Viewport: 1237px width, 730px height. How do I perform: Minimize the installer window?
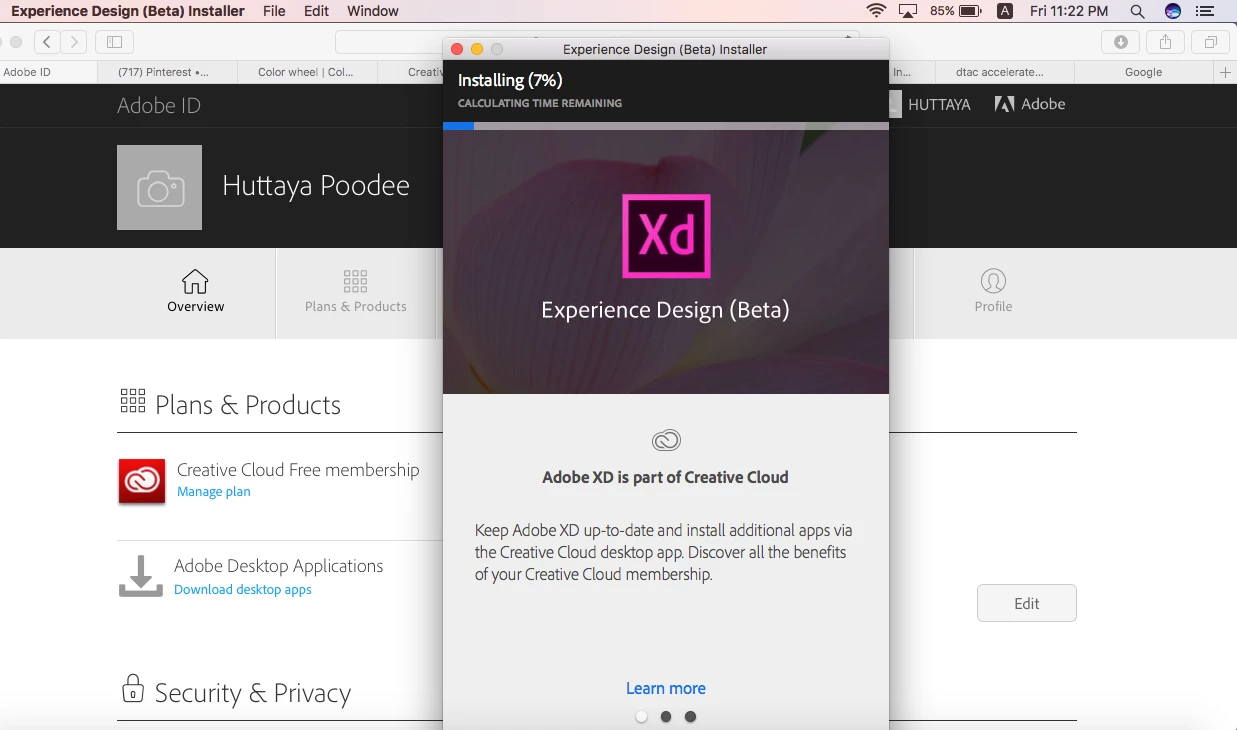coord(477,49)
